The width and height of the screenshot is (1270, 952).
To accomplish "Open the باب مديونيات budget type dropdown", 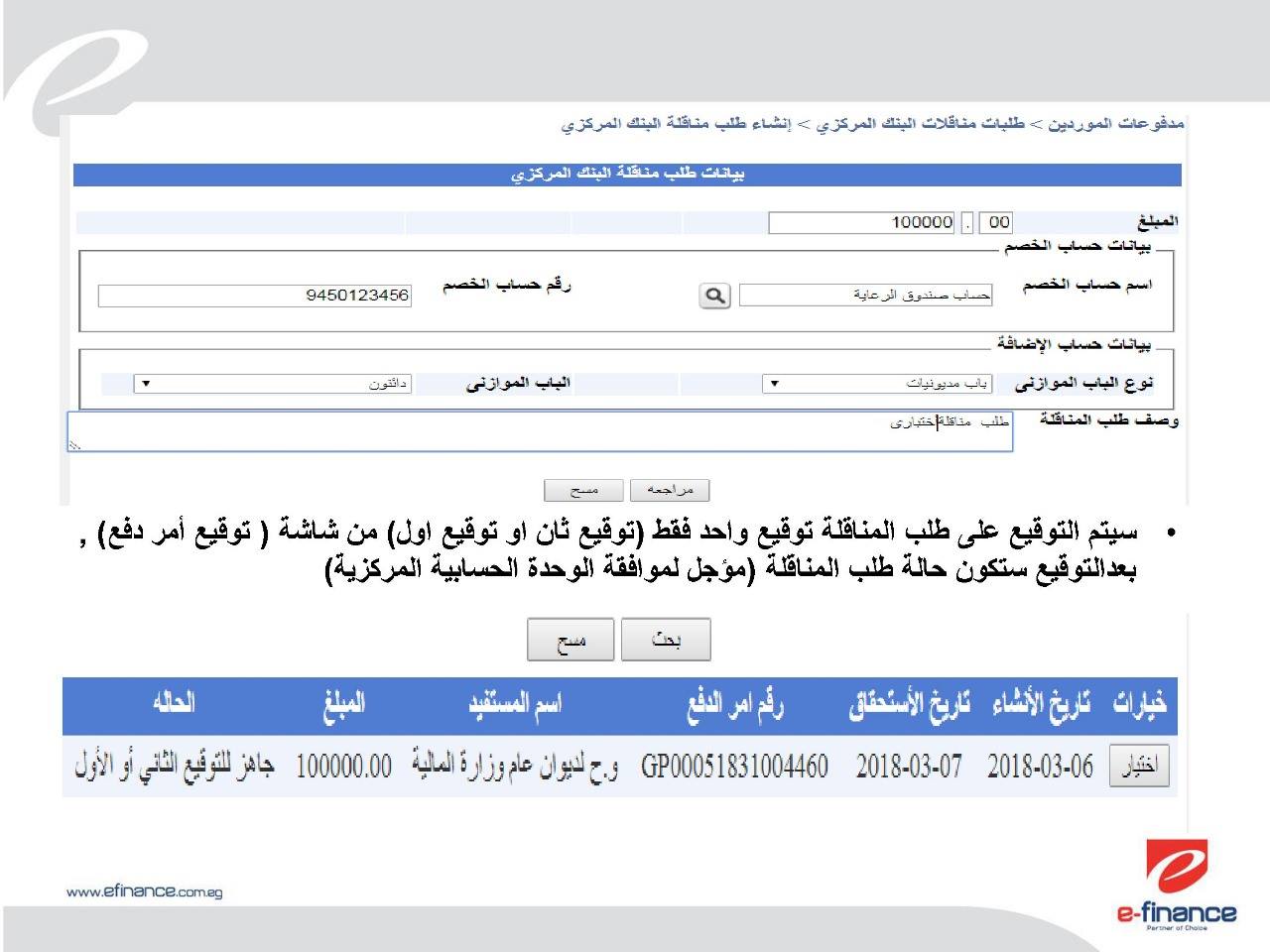I will [x=877, y=384].
